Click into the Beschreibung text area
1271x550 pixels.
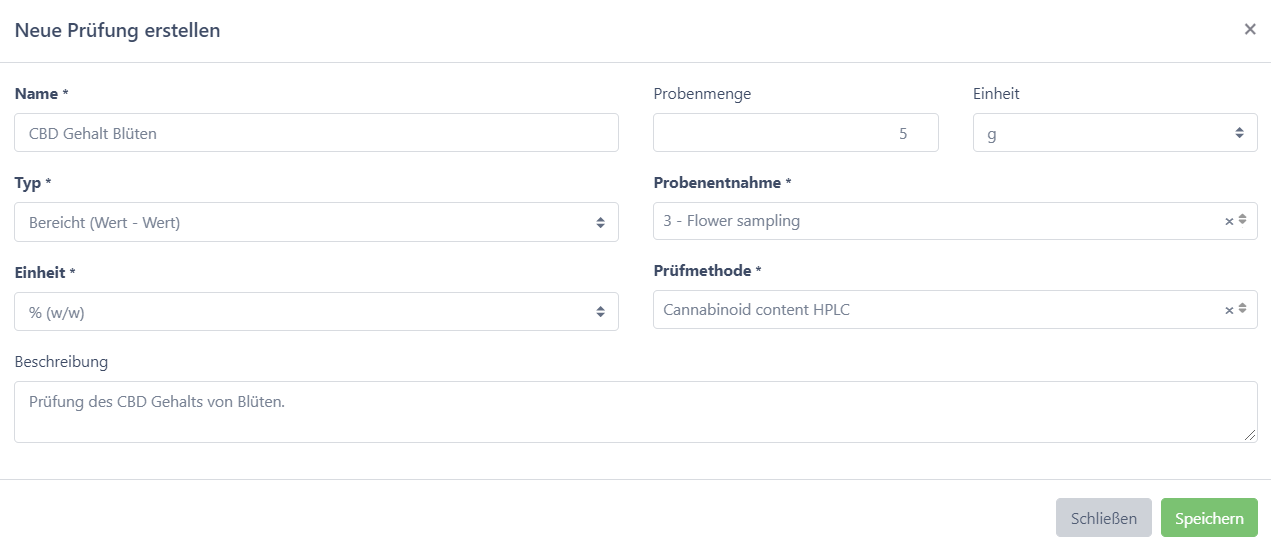click(636, 412)
